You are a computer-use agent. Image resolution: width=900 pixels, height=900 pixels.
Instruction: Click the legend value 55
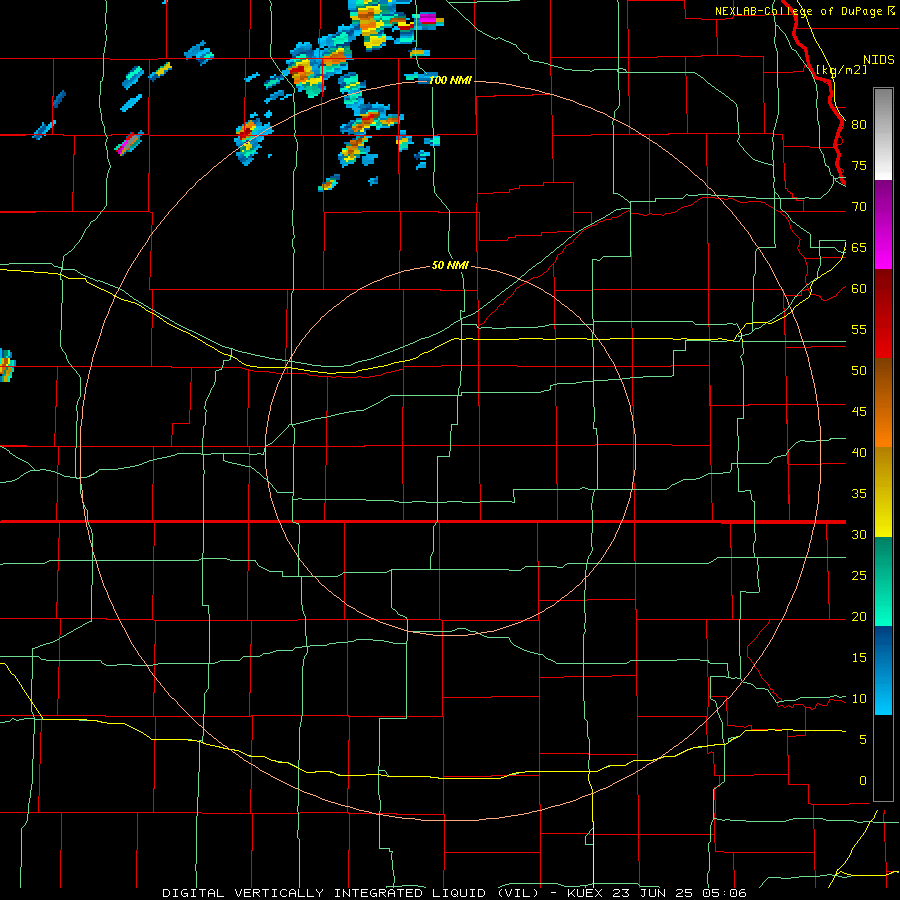point(859,329)
